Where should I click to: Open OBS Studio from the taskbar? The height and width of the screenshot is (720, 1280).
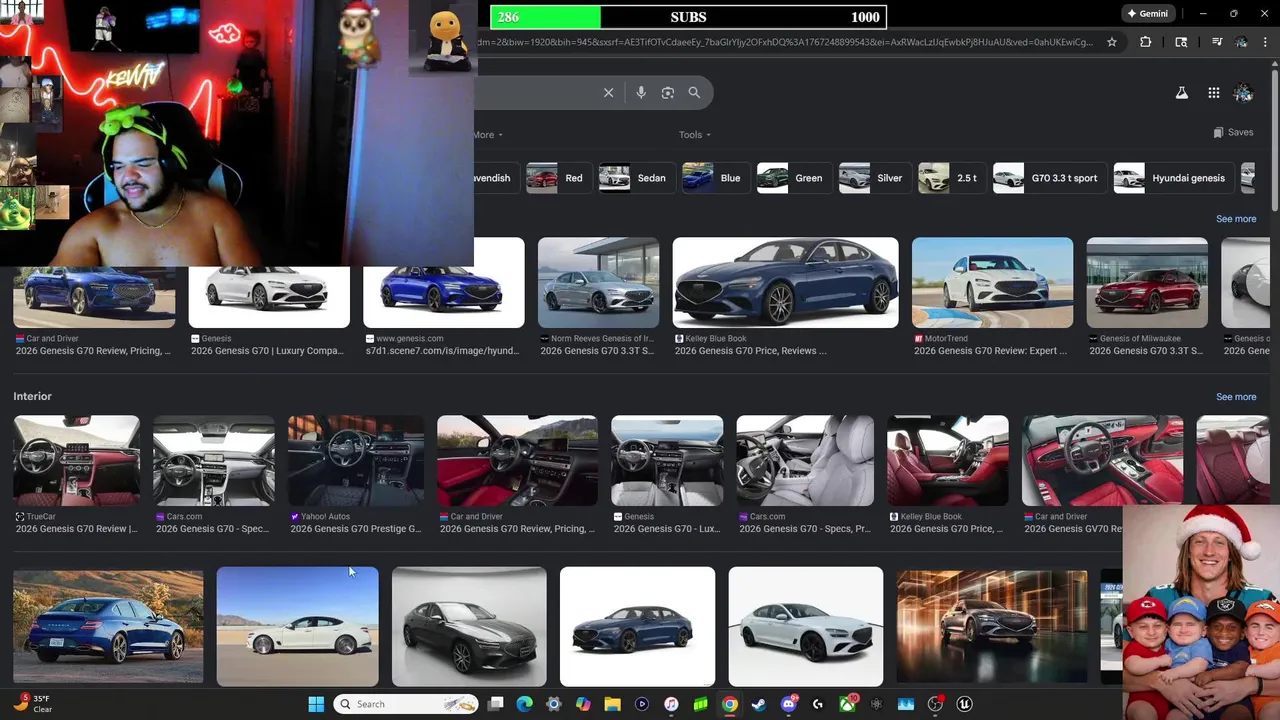(x=935, y=704)
